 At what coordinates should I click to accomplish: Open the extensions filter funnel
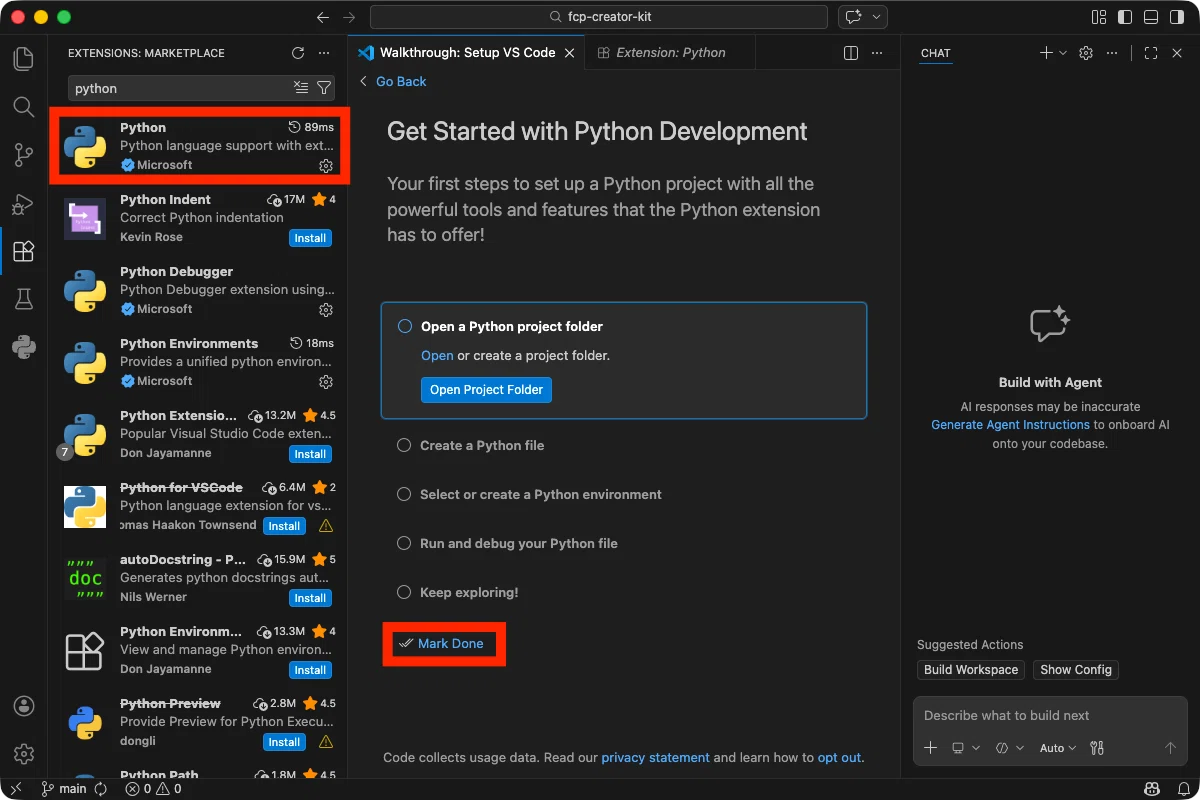(324, 88)
